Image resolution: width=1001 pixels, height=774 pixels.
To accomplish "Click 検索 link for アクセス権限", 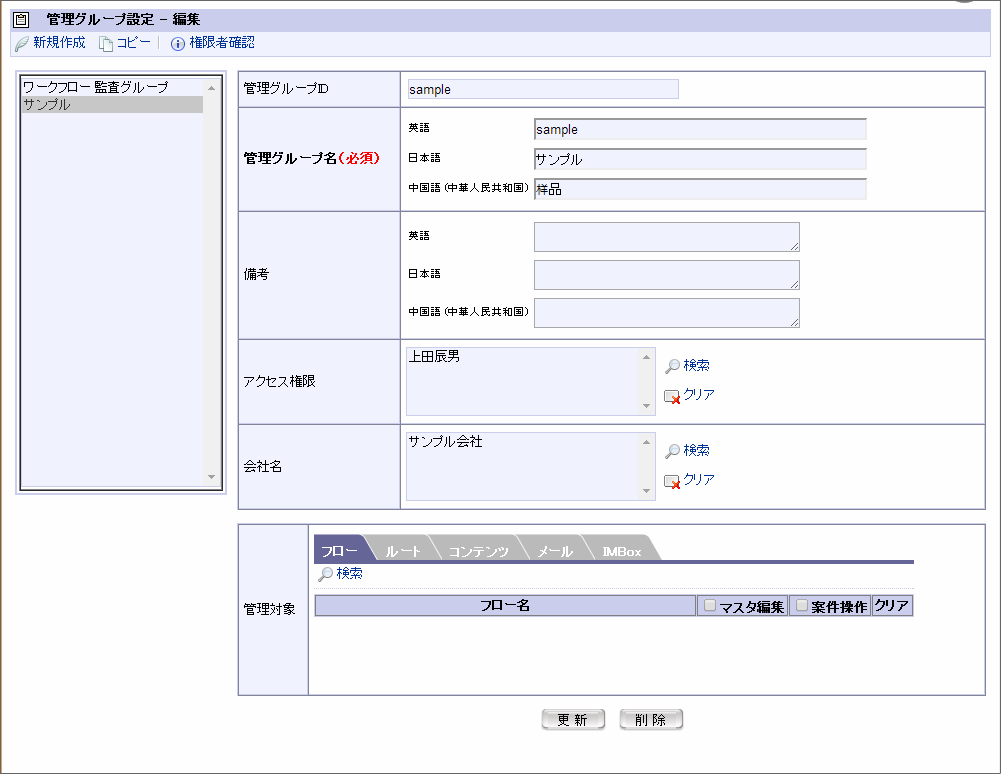I will pyautogui.click(x=696, y=365).
